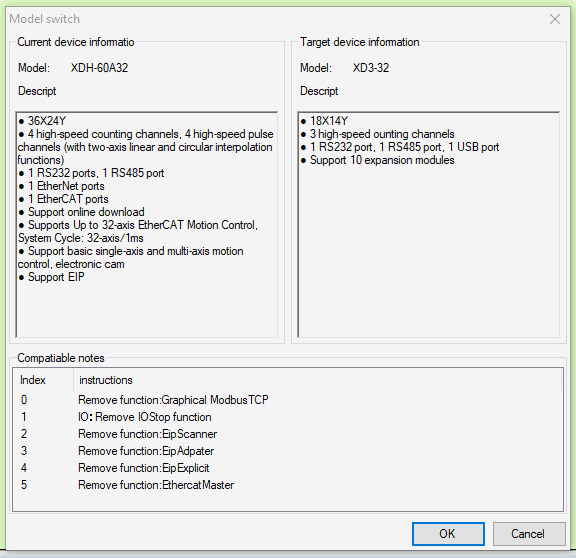The height and width of the screenshot is (558, 576).
Task: Click the Compatiable notes group label
Action: pos(61,358)
